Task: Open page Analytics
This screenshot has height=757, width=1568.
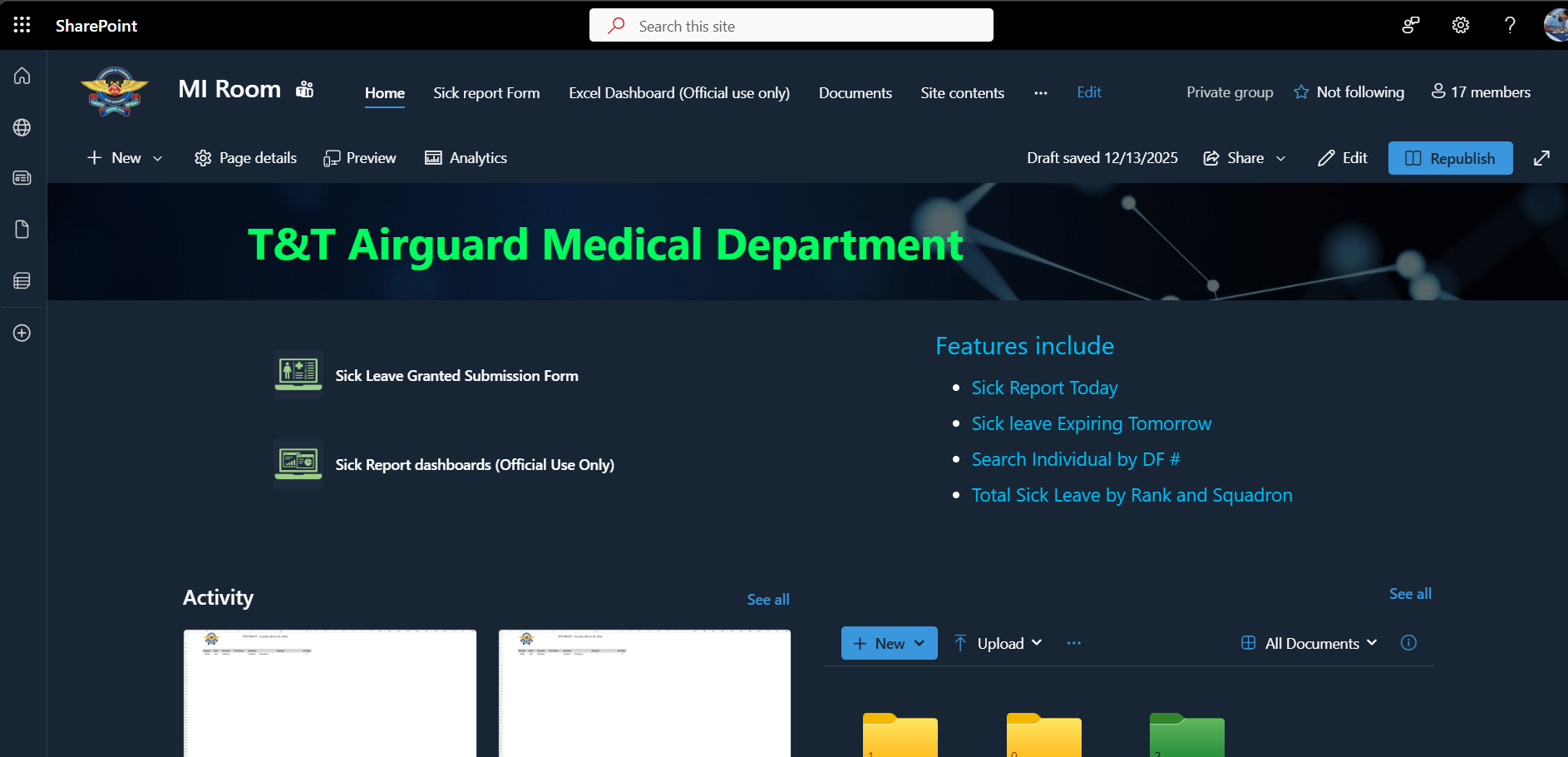Action: point(466,158)
